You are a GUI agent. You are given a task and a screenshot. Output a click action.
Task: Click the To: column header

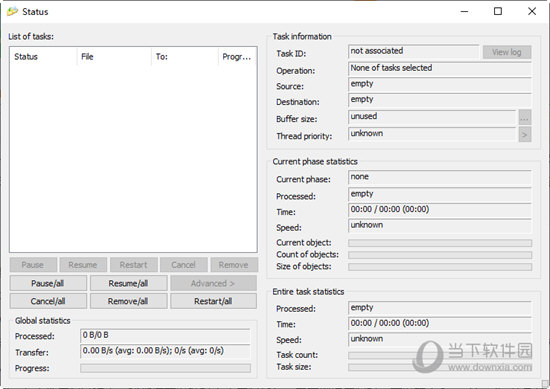[185, 56]
